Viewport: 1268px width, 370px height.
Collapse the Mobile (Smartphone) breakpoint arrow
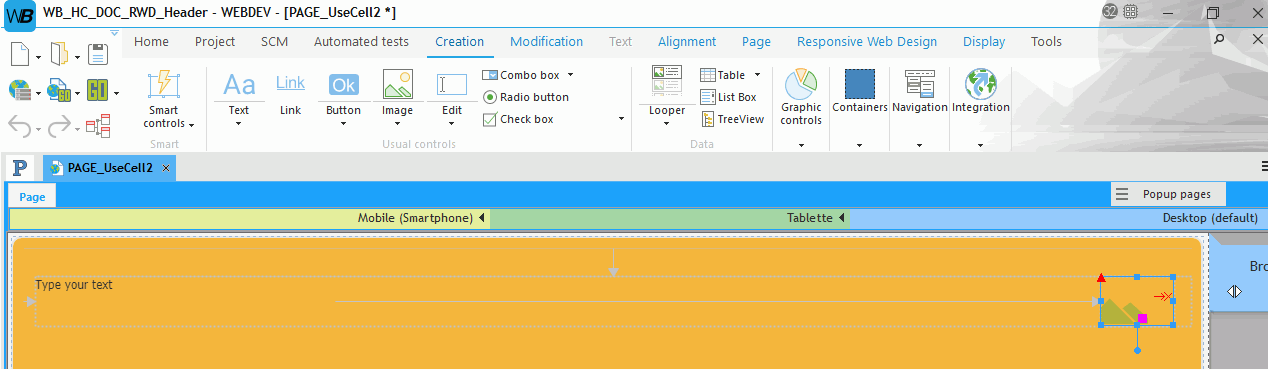[481, 218]
